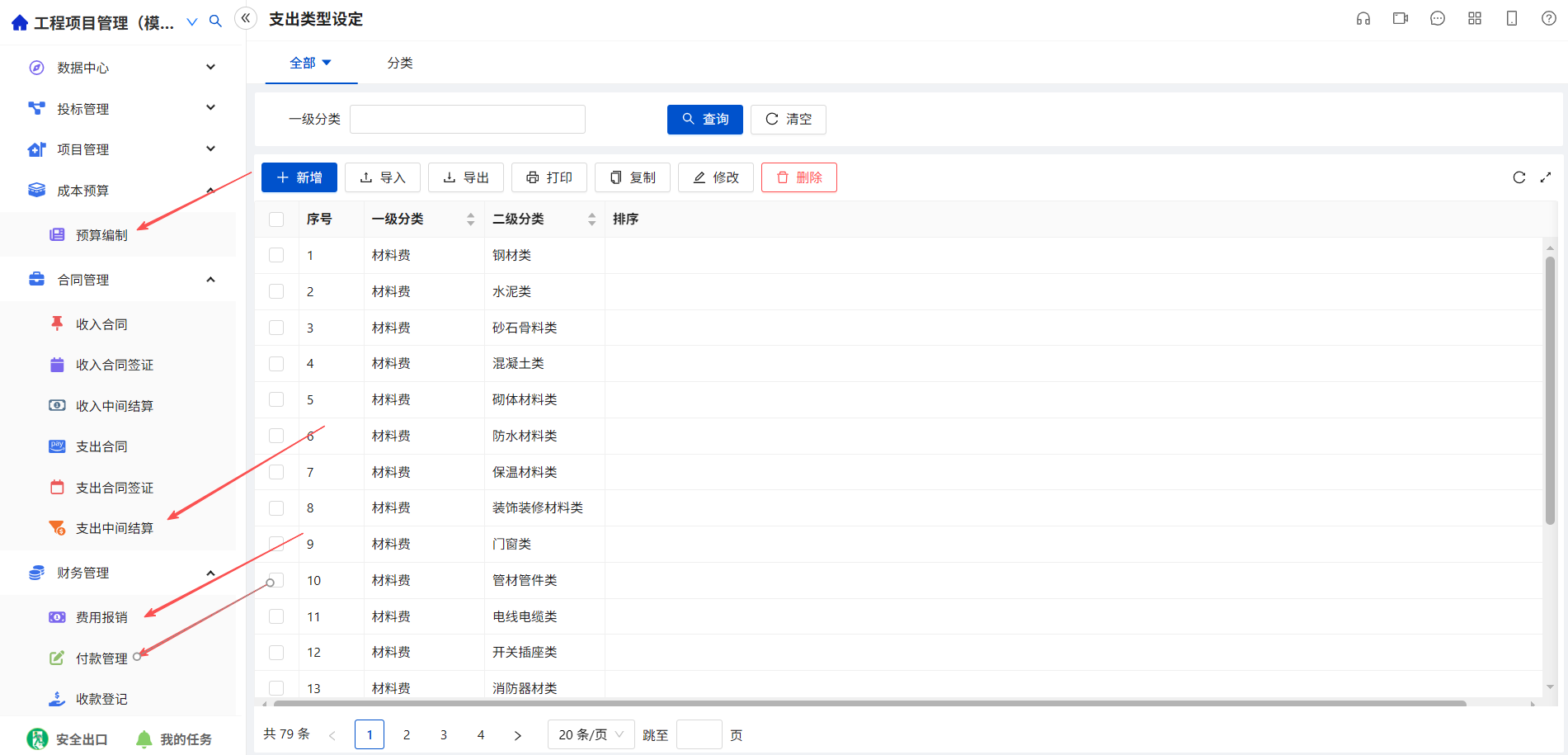Check the row 5 砌体材料类 checkbox
Screen dimensions: 1568x755
tap(276, 399)
